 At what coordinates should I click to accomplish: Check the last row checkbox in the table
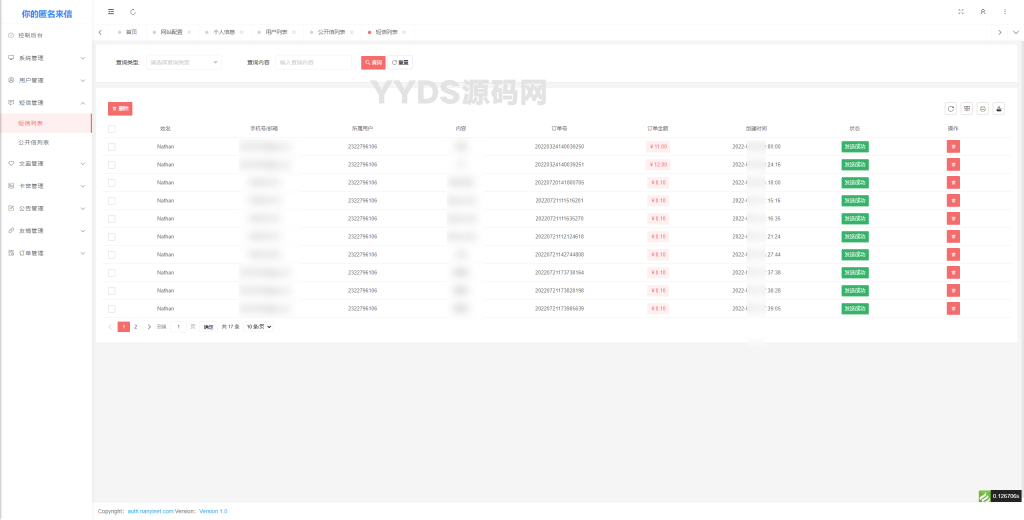point(112,309)
